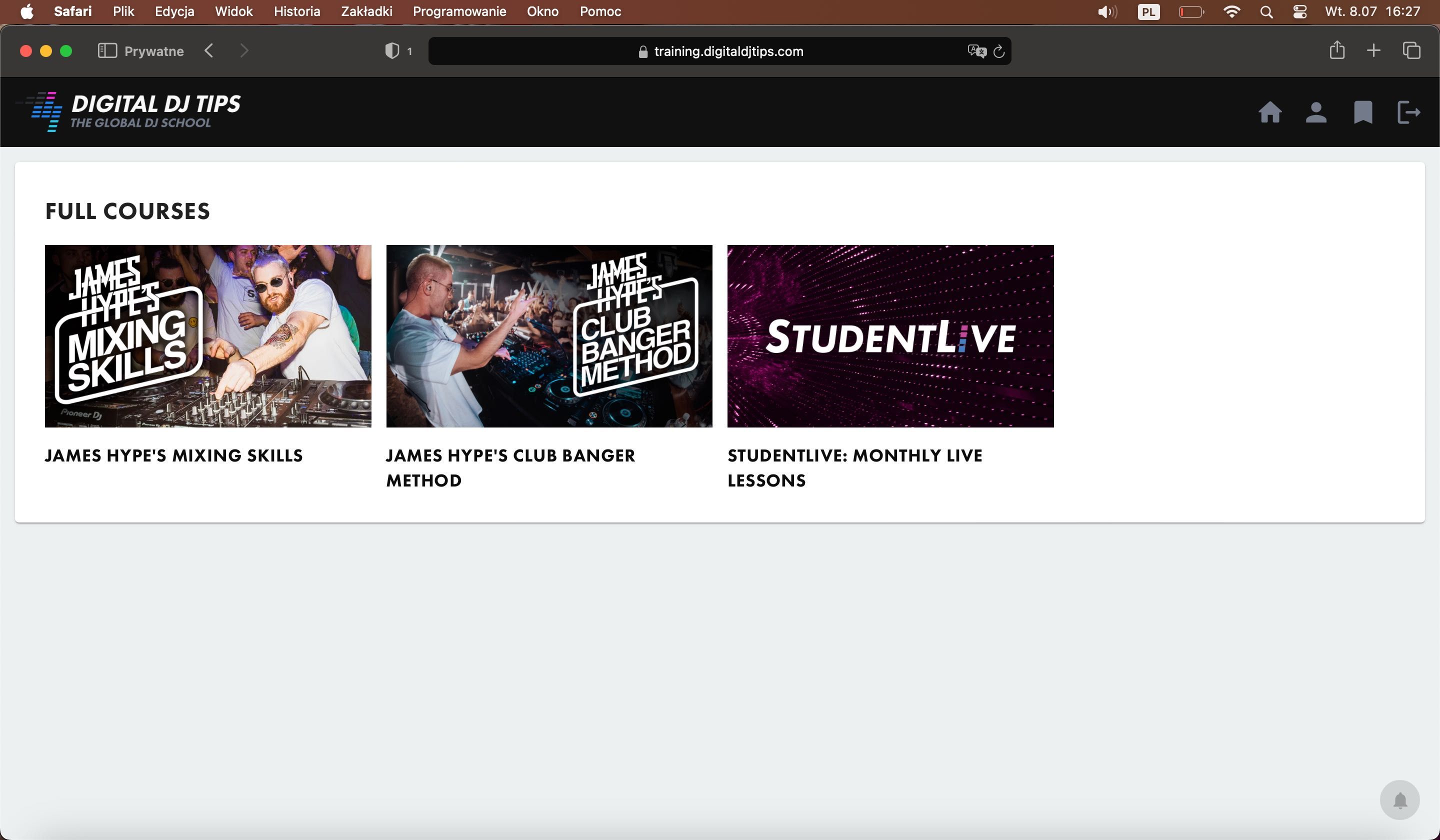
Task: Open James Hype's Club Banger Method title
Action: pyautogui.click(x=510, y=467)
